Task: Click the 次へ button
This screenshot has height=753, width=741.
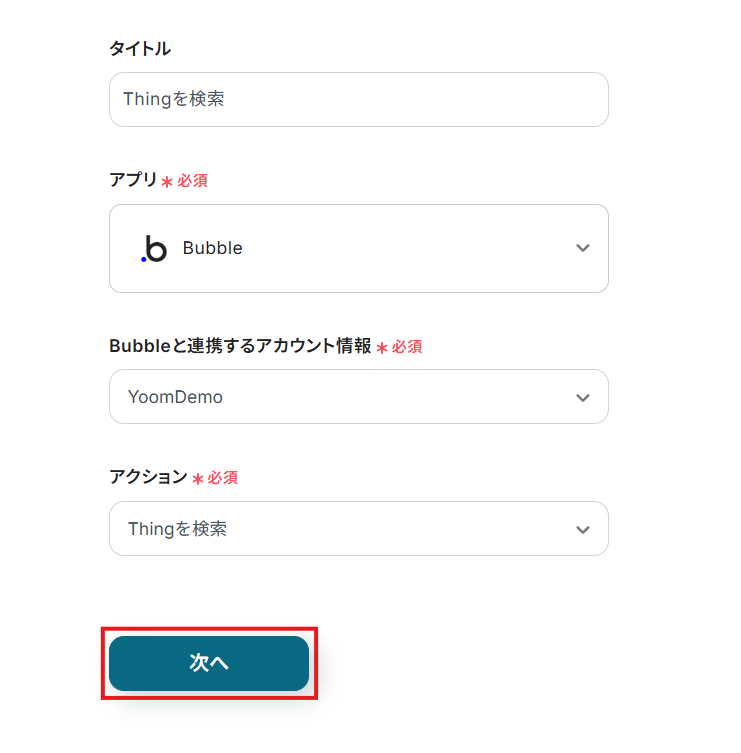Action: [x=209, y=663]
